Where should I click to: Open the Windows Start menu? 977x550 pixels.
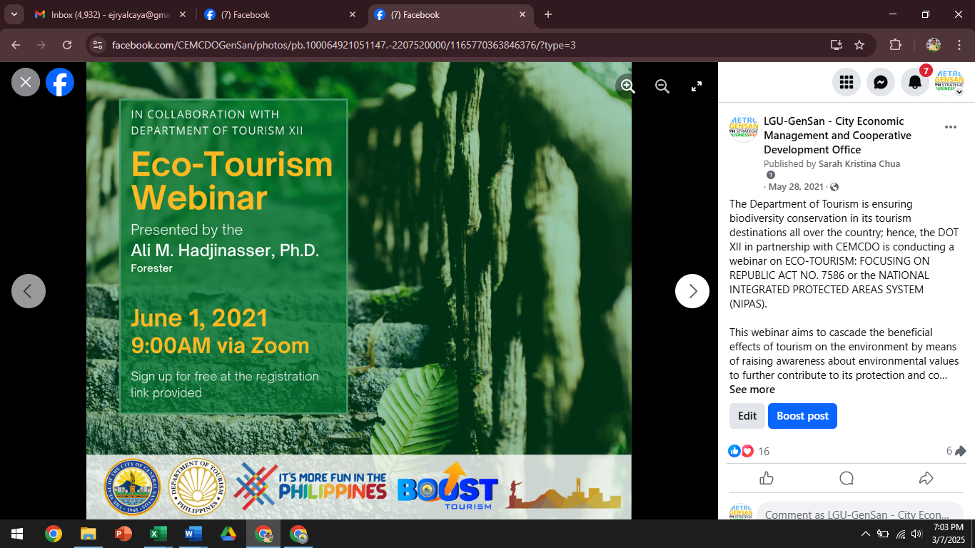click(17, 534)
